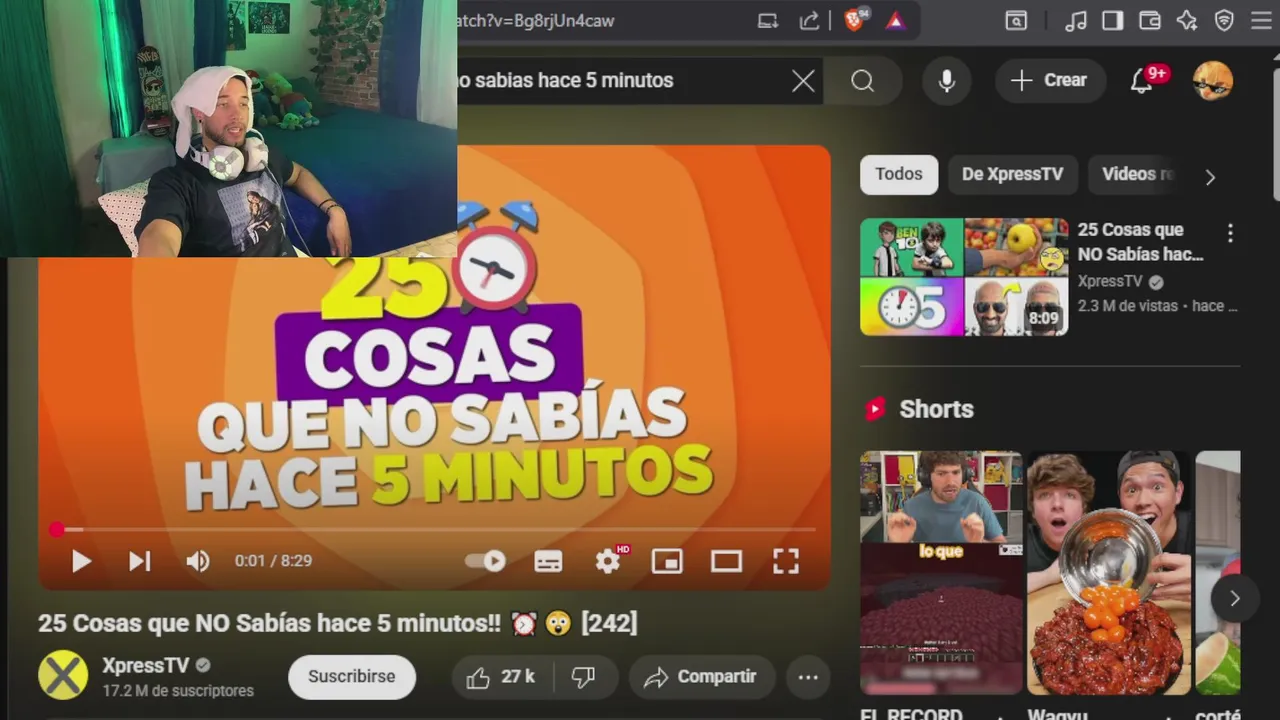Open the first Shorts thumbnail 'lo que'
Viewport: 1280px width, 720px height.
941,572
